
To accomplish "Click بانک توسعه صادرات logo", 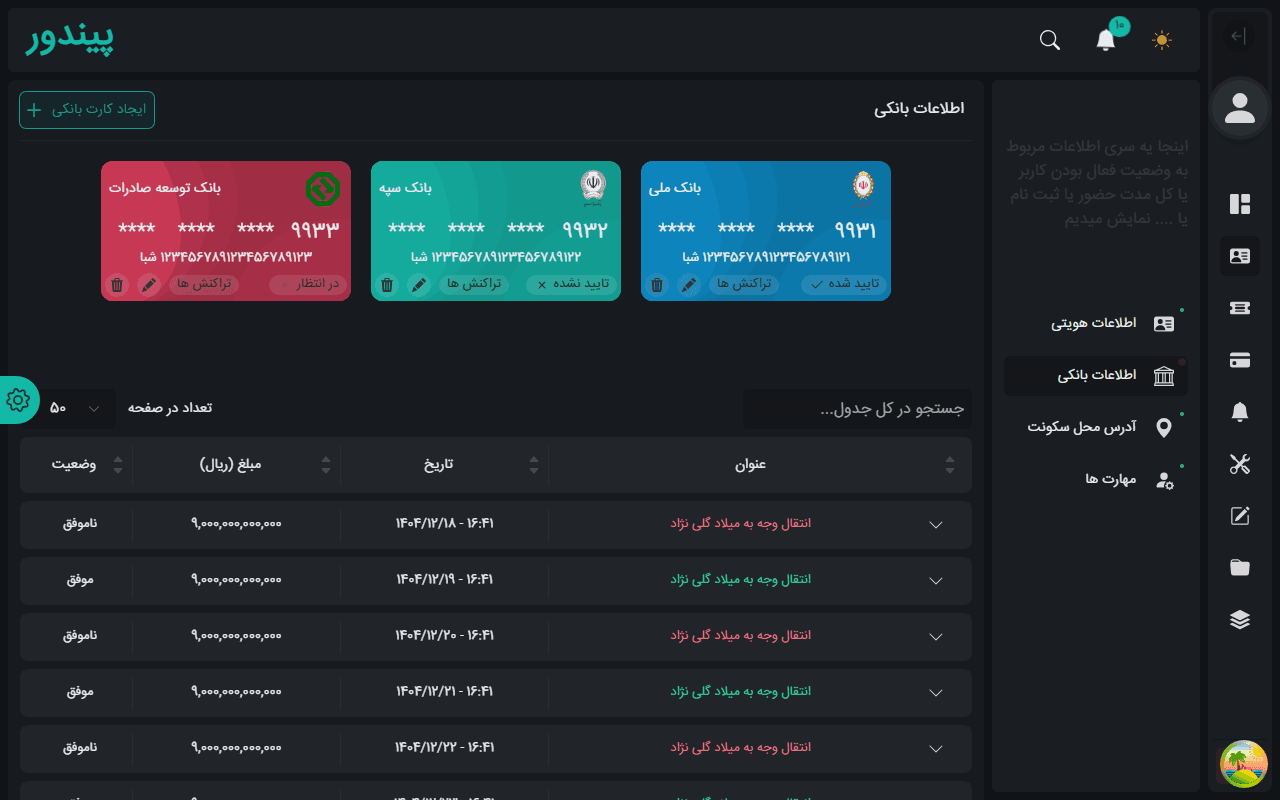I will [x=323, y=188].
